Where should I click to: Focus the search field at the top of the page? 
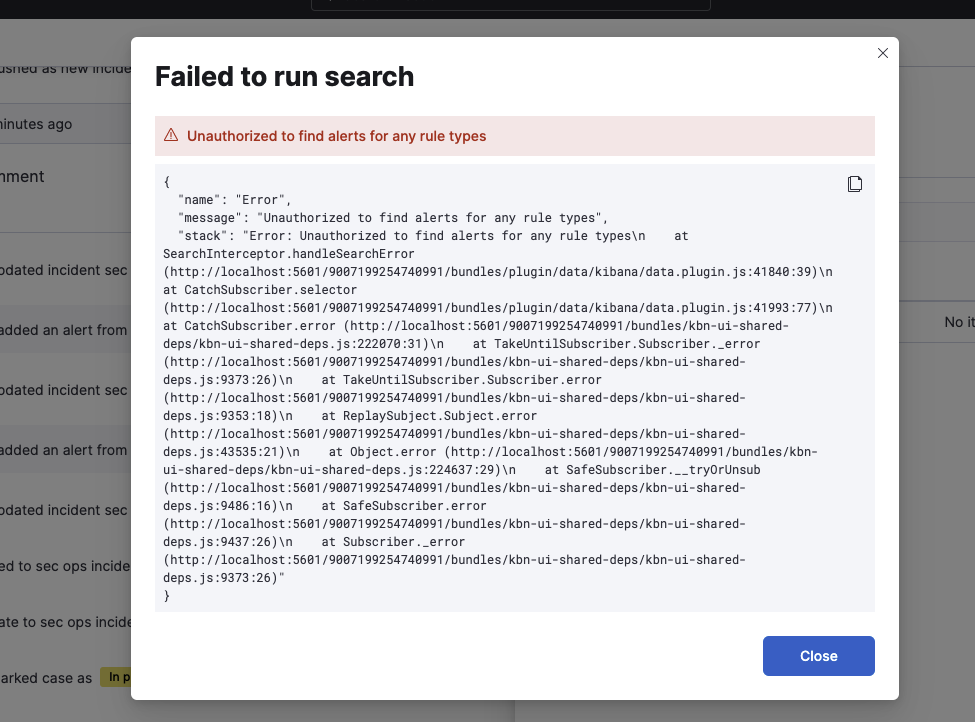click(x=511, y=4)
